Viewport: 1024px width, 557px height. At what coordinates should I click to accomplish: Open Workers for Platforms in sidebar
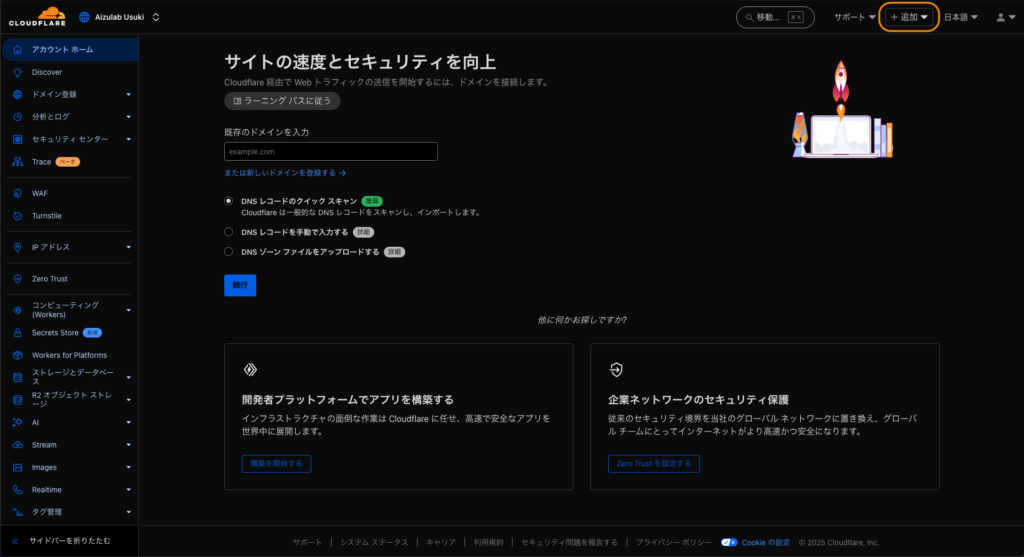[x=69, y=355]
